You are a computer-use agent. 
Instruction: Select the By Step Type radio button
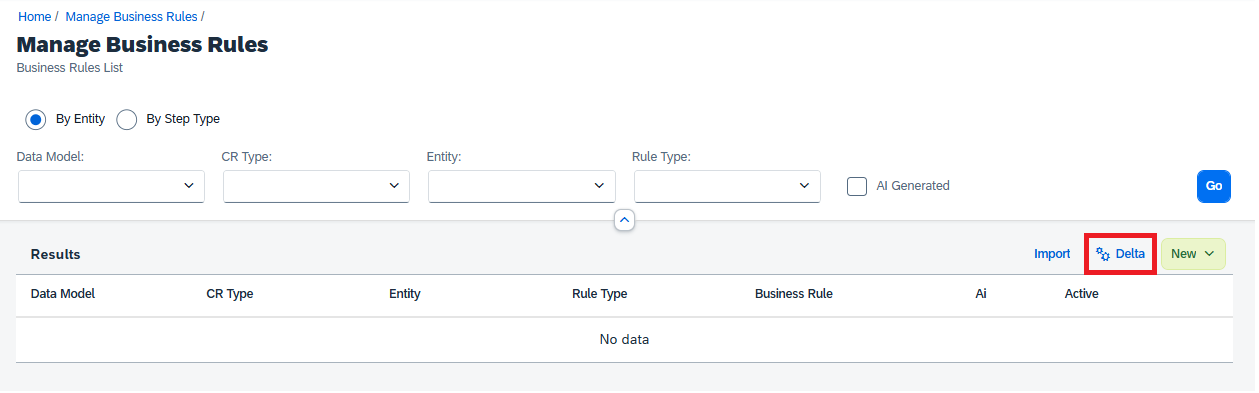127,119
